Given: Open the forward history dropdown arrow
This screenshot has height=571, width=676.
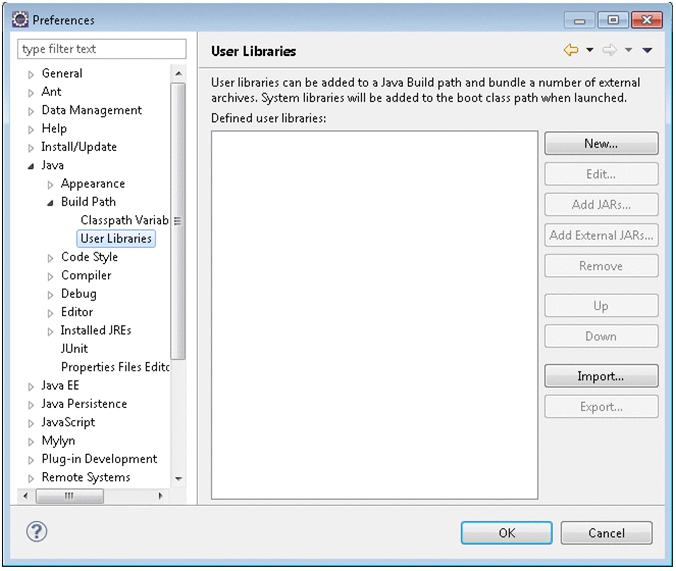Looking at the screenshot, I should (x=629, y=50).
